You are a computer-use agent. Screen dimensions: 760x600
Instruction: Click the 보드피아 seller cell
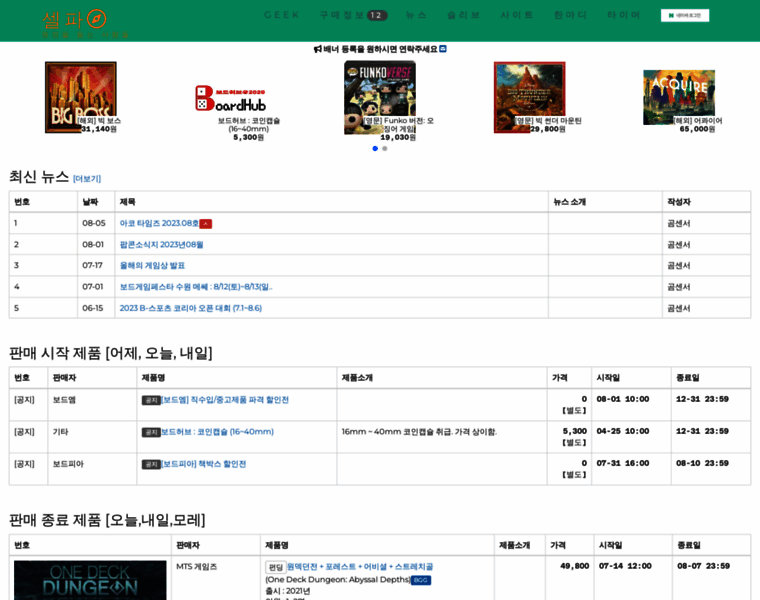[x=68, y=464]
